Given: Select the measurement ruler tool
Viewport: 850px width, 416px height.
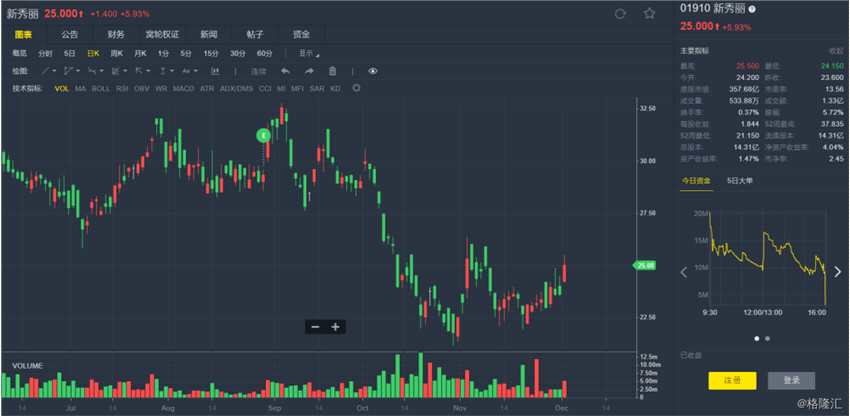Looking at the screenshot, I should pyautogui.click(x=215, y=71).
